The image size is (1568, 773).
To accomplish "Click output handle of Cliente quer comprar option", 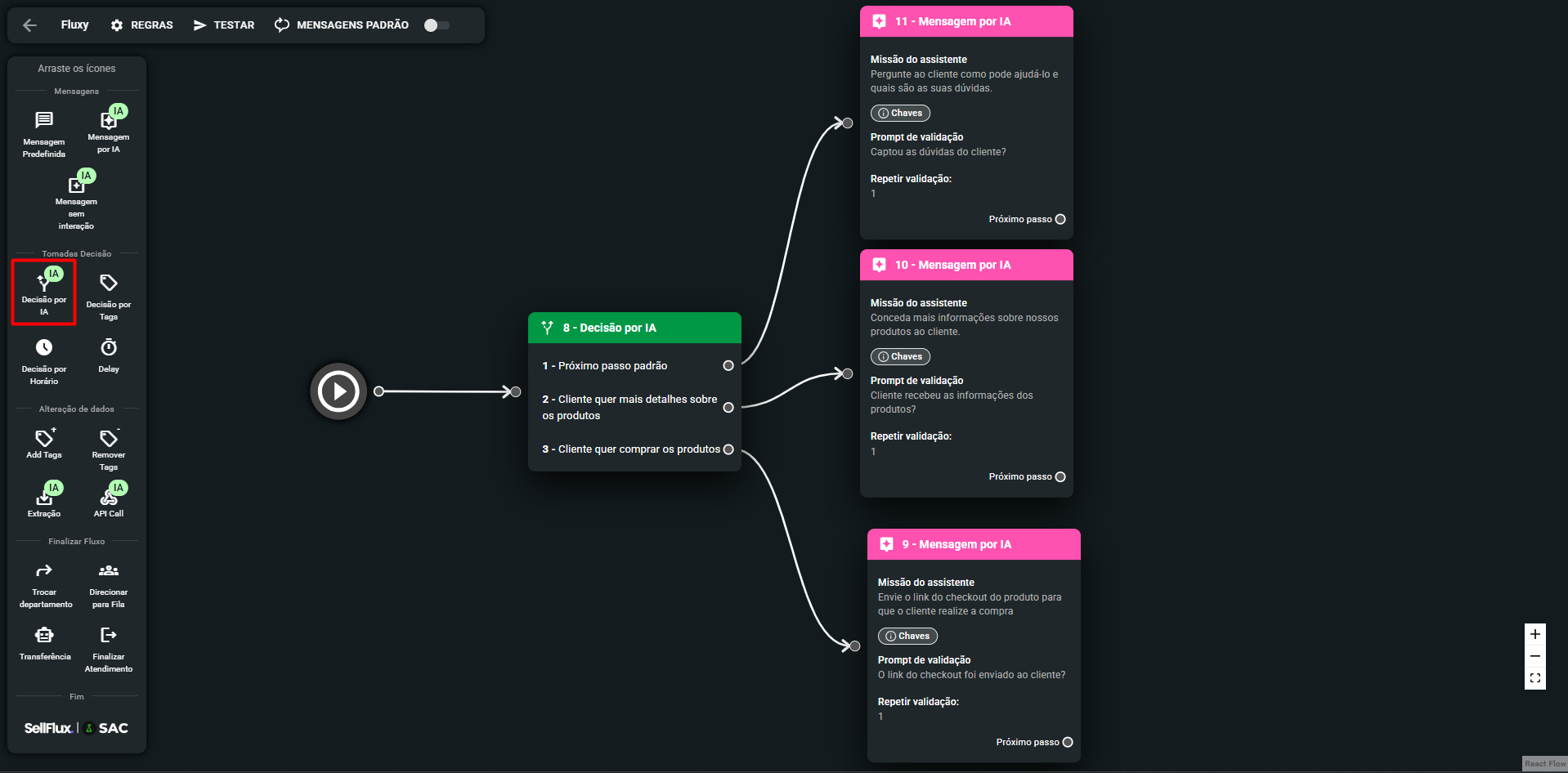I will 728,449.
